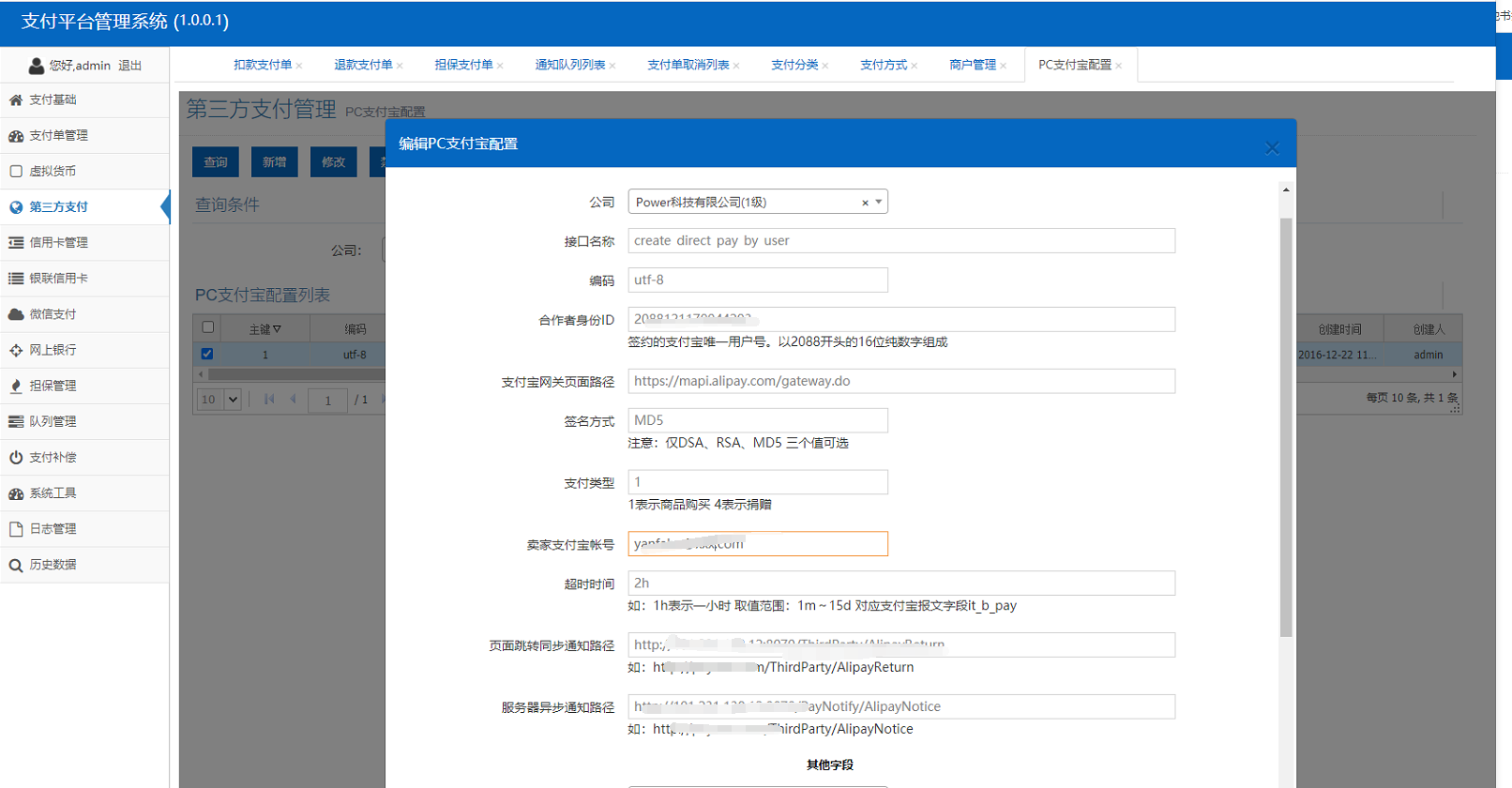Close the 退款支付单 tab via its ×
Screen dimensions: 1512x788
400,66
